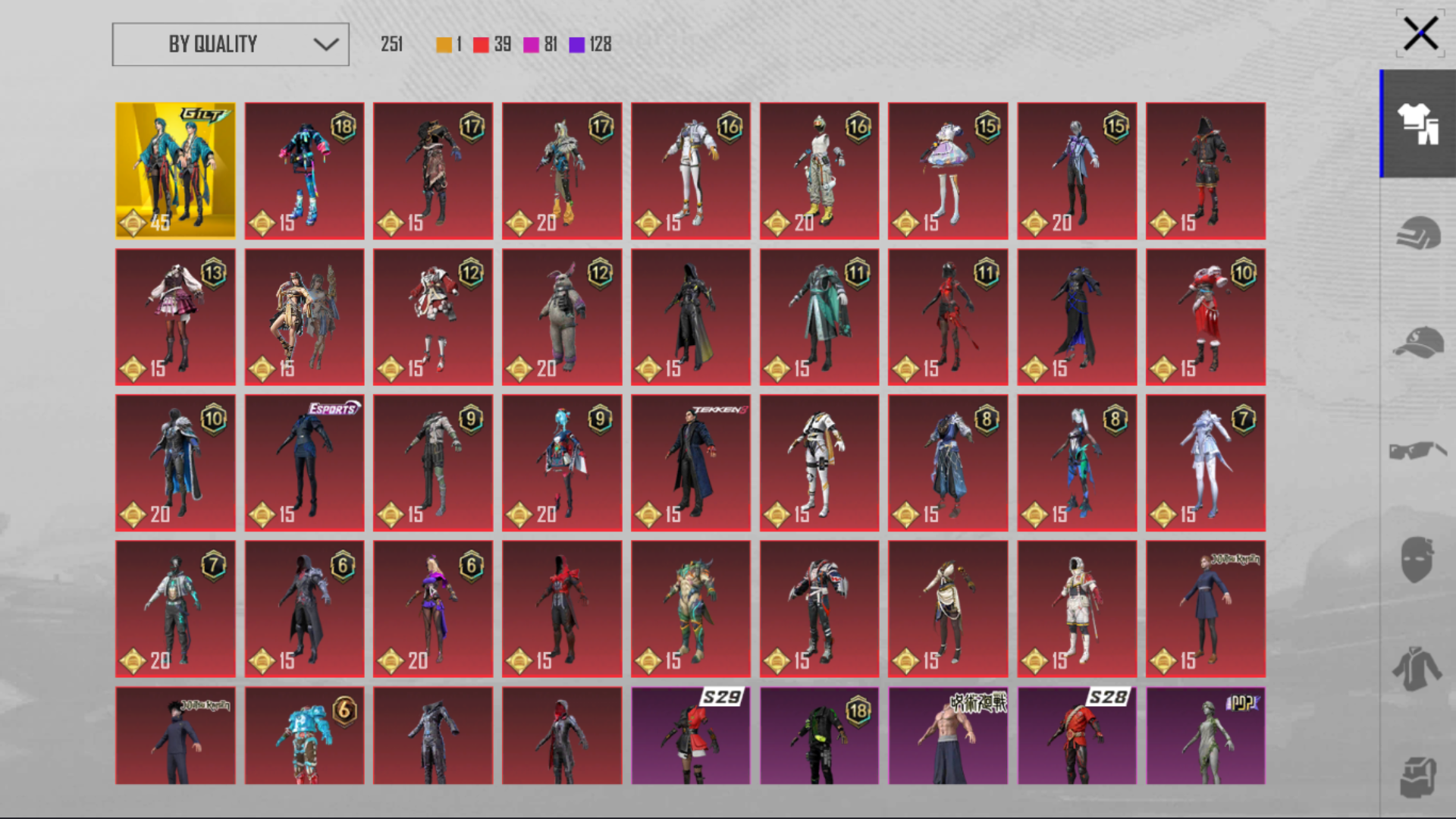Image resolution: width=1456 pixels, height=819 pixels.
Task: Open the cap headwear category
Action: pos(1417,342)
